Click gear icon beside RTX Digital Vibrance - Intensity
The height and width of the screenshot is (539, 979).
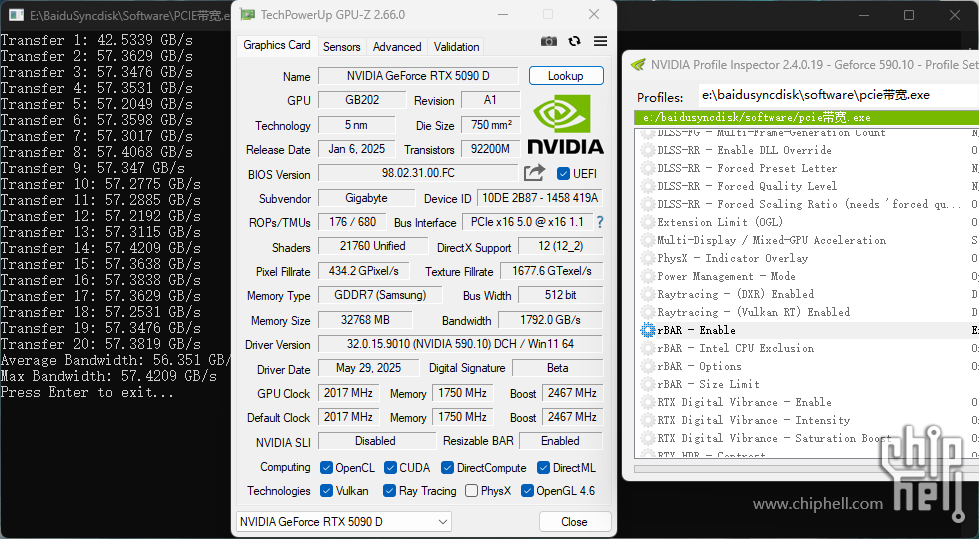click(647, 420)
